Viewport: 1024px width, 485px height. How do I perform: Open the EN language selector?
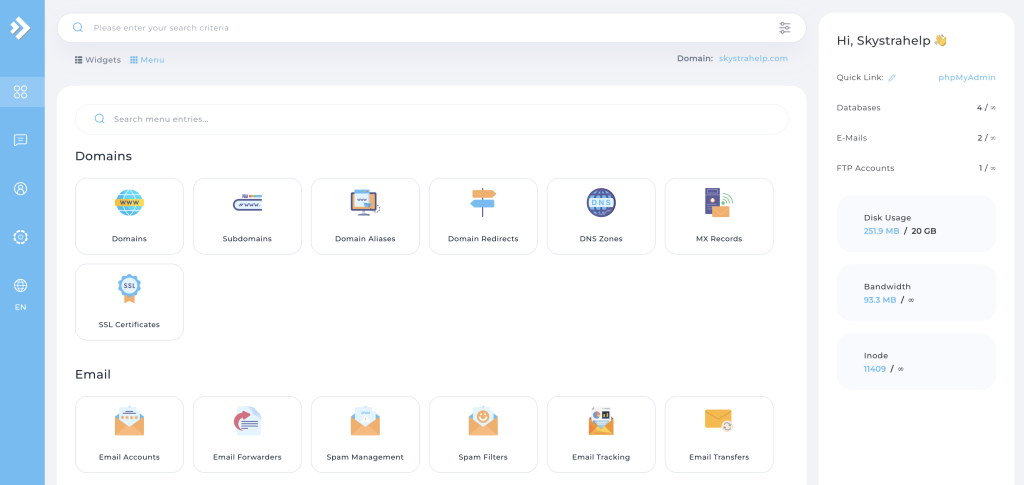pyautogui.click(x=20, y=294)
